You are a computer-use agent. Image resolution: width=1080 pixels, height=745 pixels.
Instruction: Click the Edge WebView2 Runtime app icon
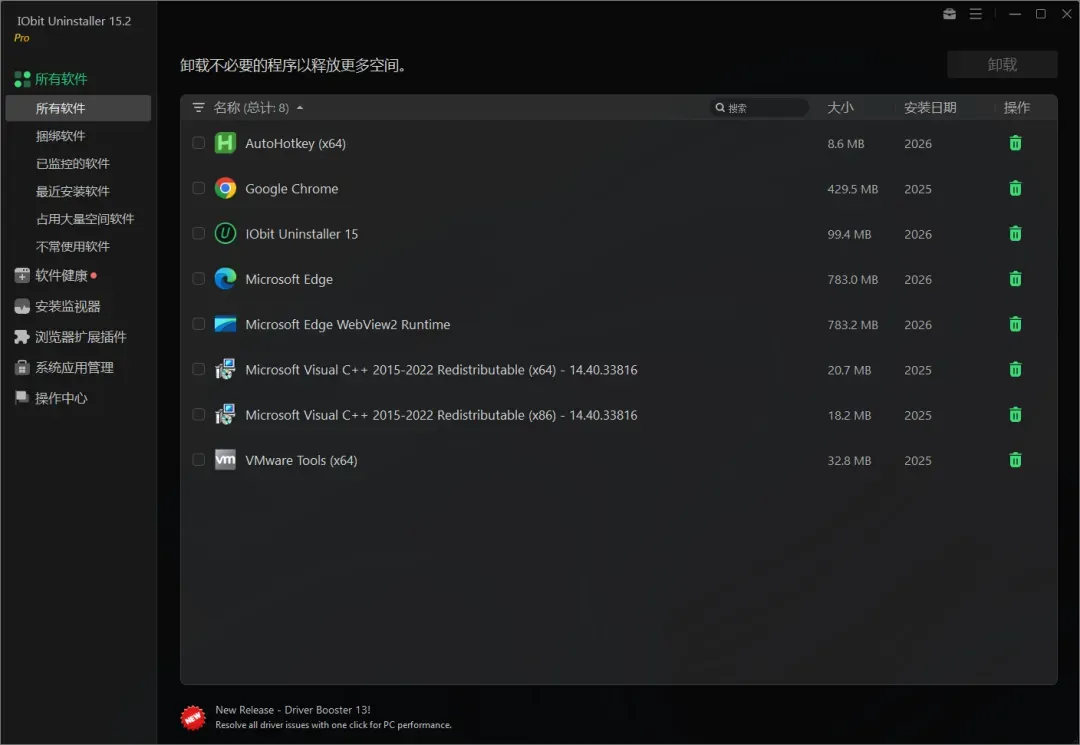[x=225, y=324]
